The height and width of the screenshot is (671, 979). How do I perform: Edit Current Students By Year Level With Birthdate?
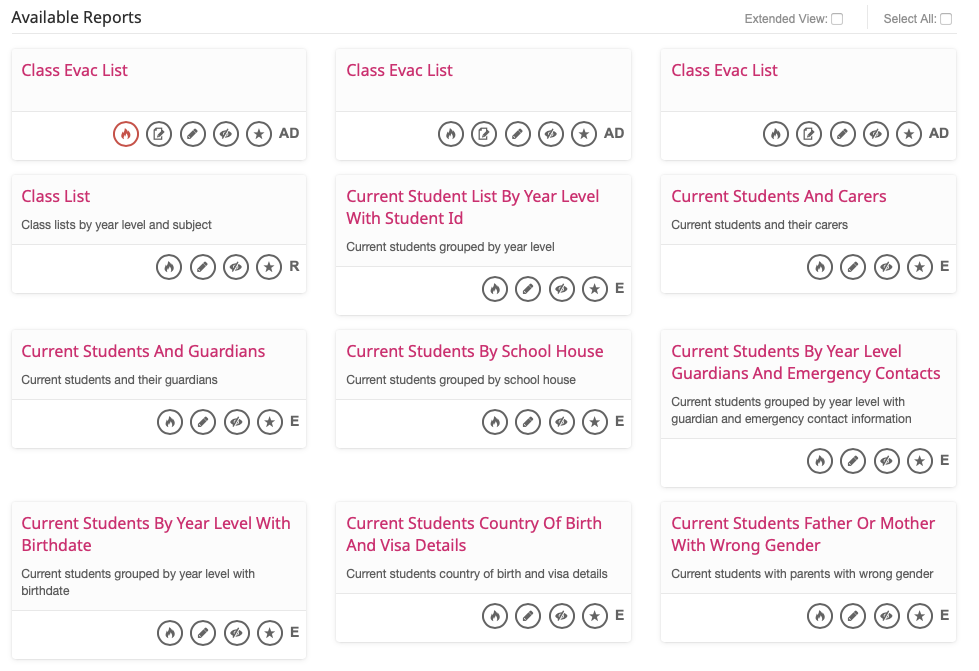203,632
